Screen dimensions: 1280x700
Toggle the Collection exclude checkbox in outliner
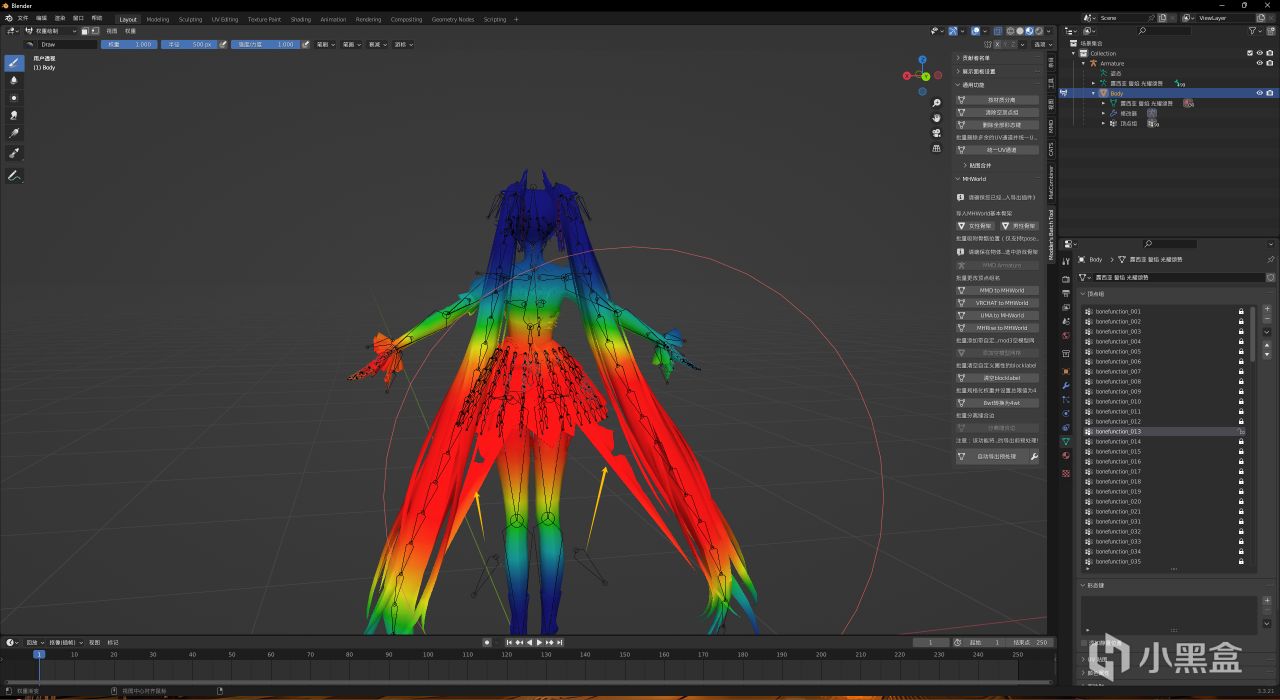1250,53
